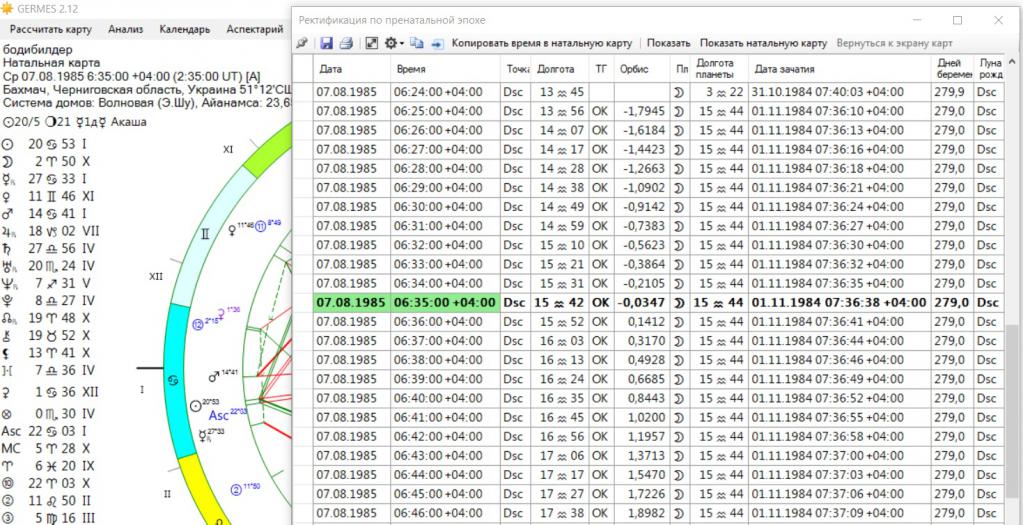Click longitude value '15 42' in bold row
1023x525 pixels.
560,303
